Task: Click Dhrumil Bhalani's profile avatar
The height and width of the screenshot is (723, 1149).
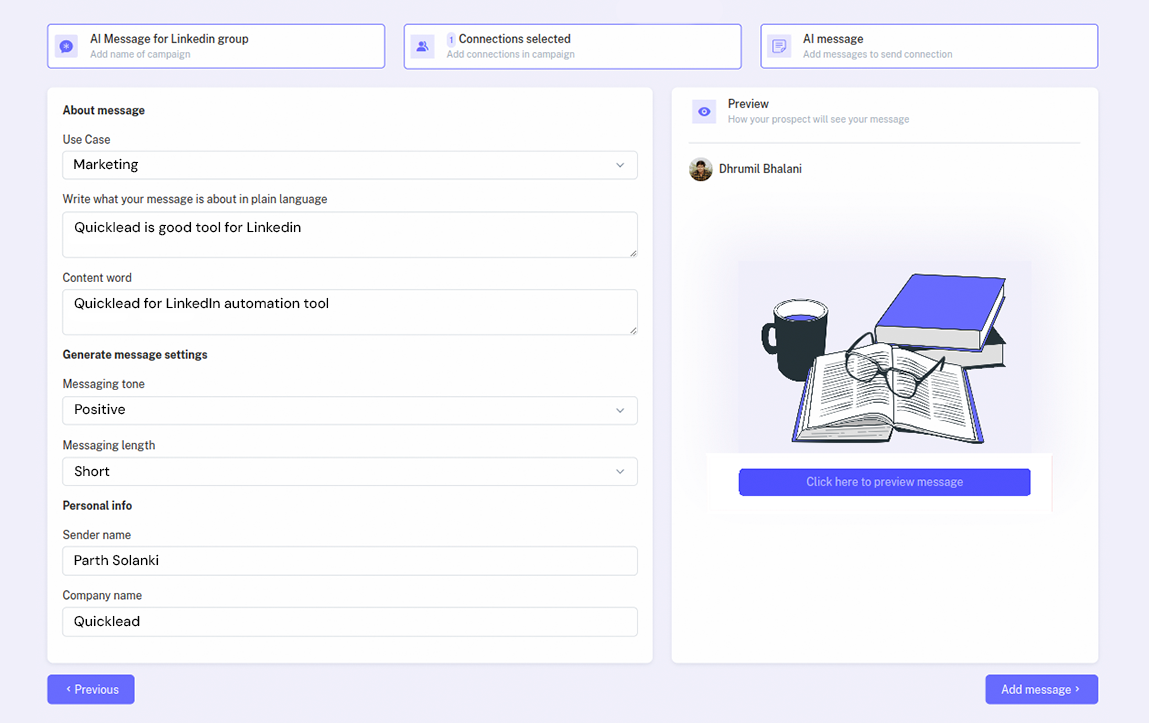Action: pyautogui.click(x=700, y=169)
